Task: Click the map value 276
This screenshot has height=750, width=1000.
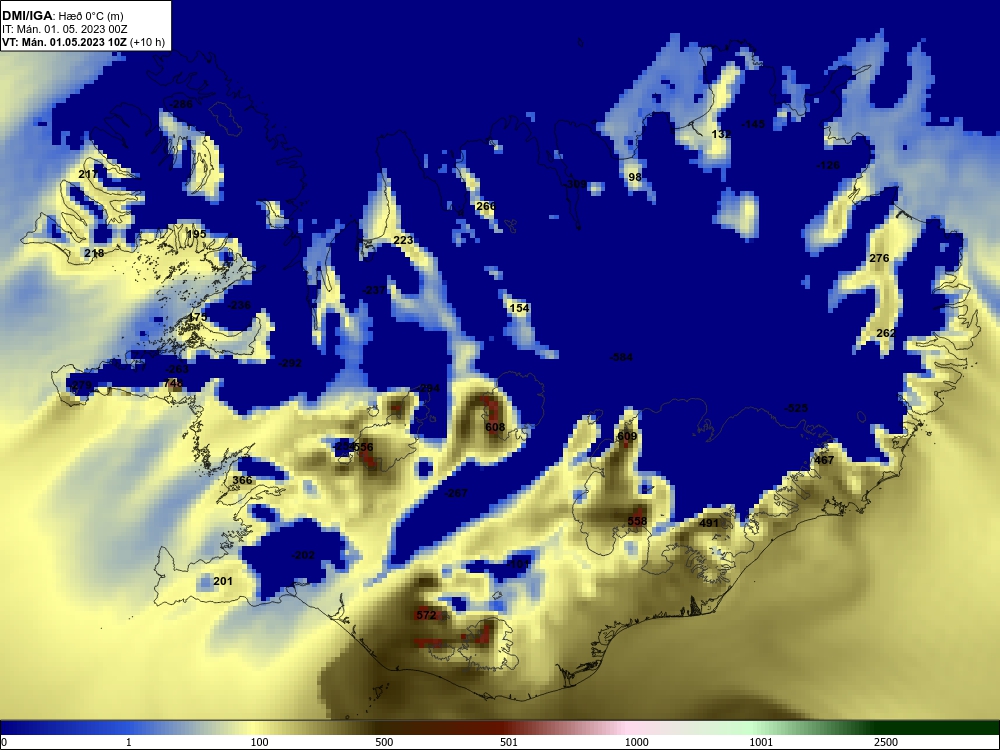Action: [879, 258]
